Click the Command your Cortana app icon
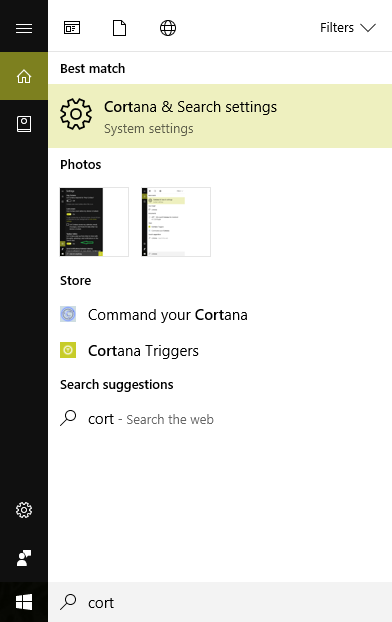The image size is (392, 622). coord(68,314)
